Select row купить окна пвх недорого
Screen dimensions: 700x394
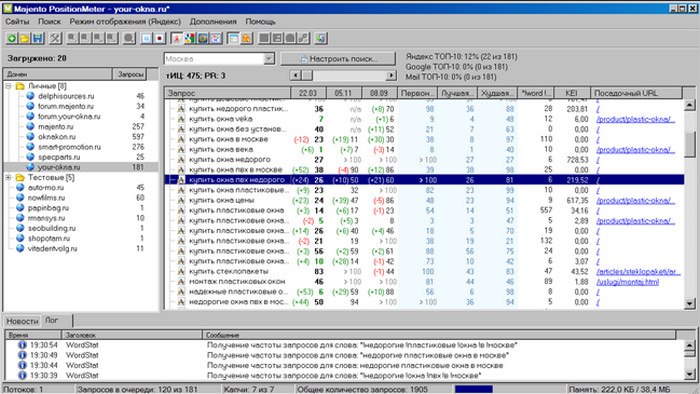[x=424, y=180]
